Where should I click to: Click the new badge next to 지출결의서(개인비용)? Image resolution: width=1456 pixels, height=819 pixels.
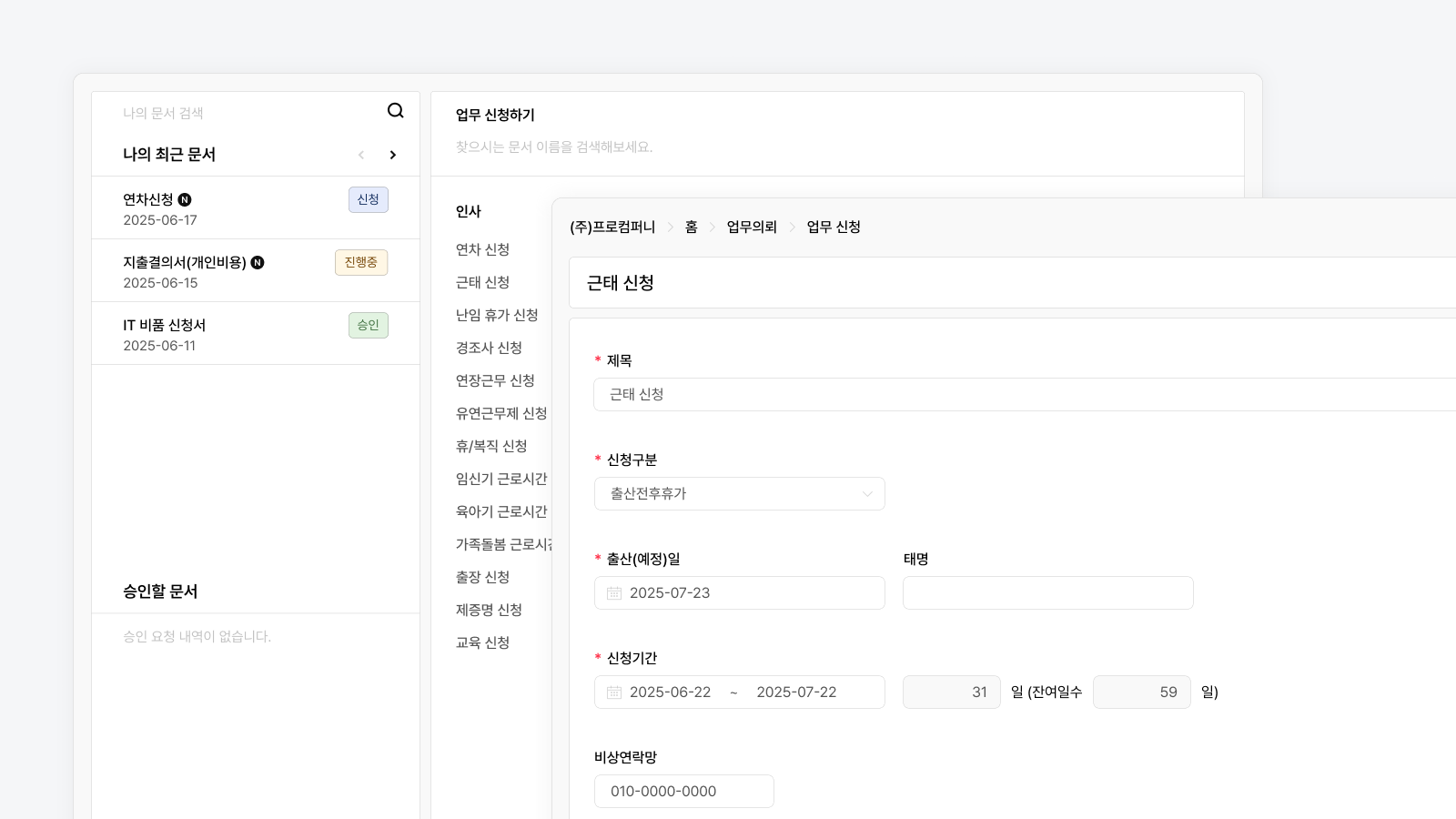point(258,263)
